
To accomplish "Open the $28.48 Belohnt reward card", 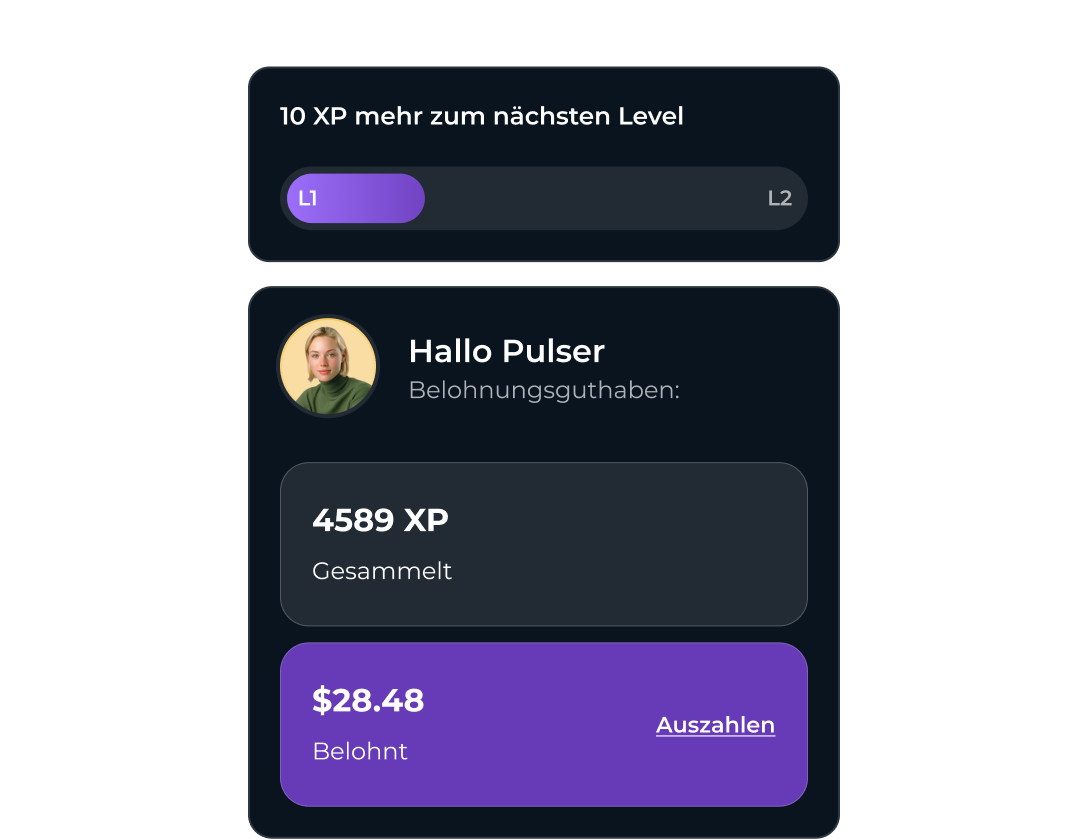I will (x=544, y=725).
